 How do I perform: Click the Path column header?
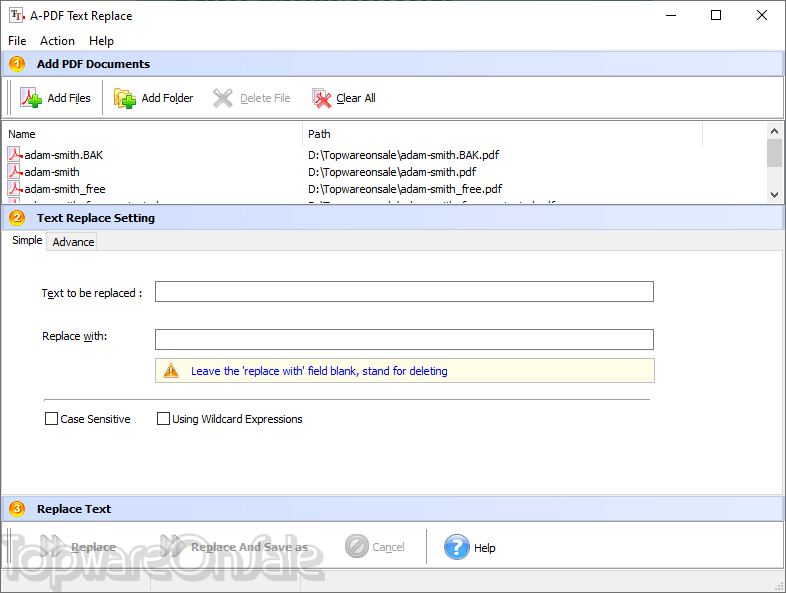[502, 134]
